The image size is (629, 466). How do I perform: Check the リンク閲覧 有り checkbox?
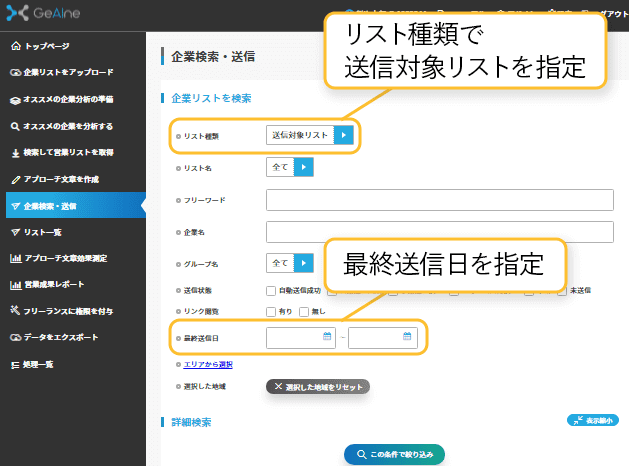point(271,312)
